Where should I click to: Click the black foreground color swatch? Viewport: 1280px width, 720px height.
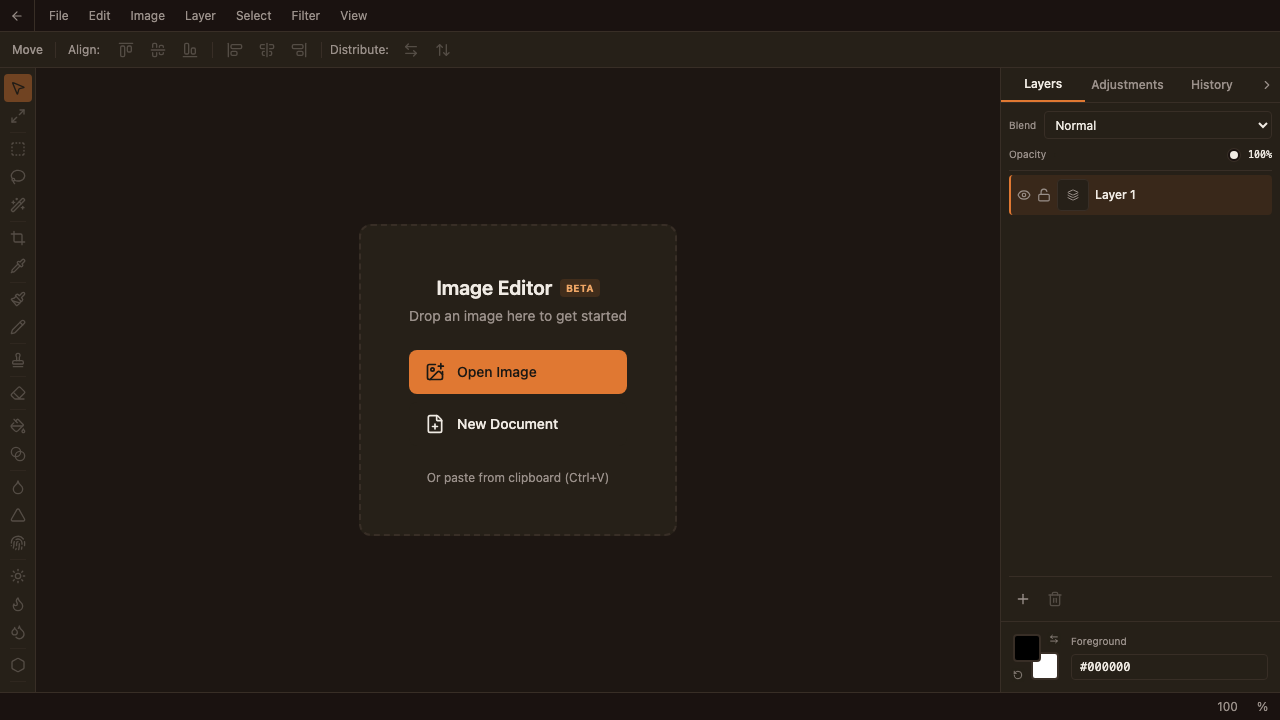tap(1025, 646)
